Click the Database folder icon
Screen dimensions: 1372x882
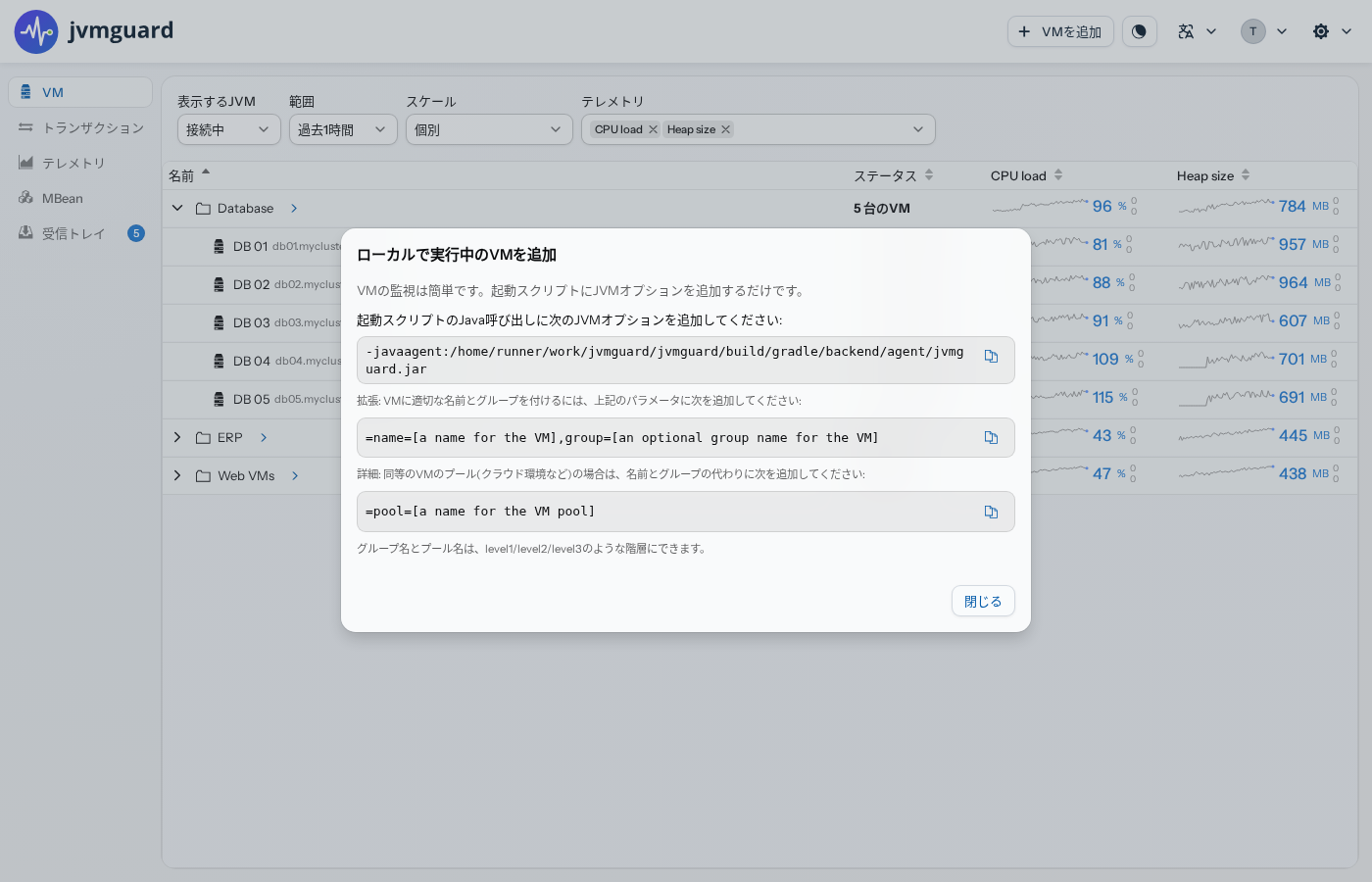tap(204, 209)
